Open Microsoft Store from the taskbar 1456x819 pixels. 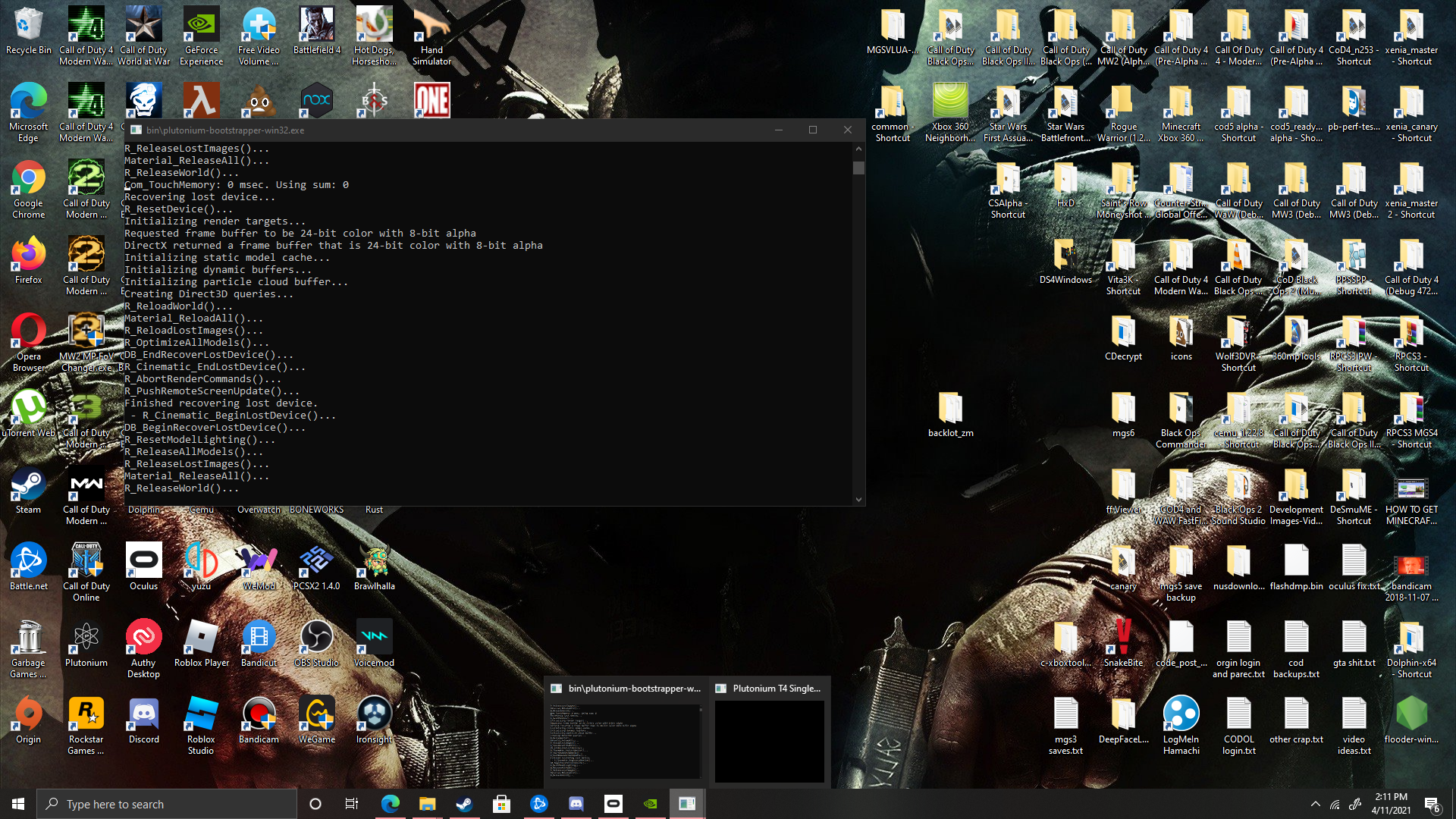[501, 804]
